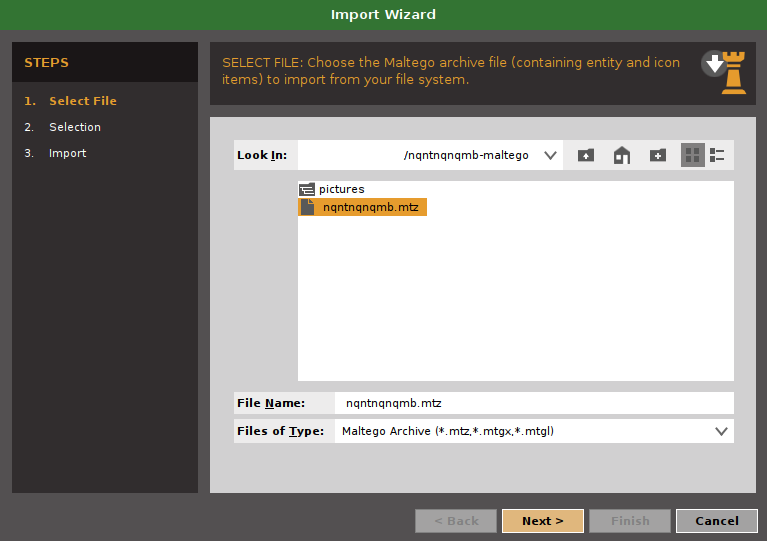Switch to details list view
Screen dimensions: 767x541
pos(717,155)
